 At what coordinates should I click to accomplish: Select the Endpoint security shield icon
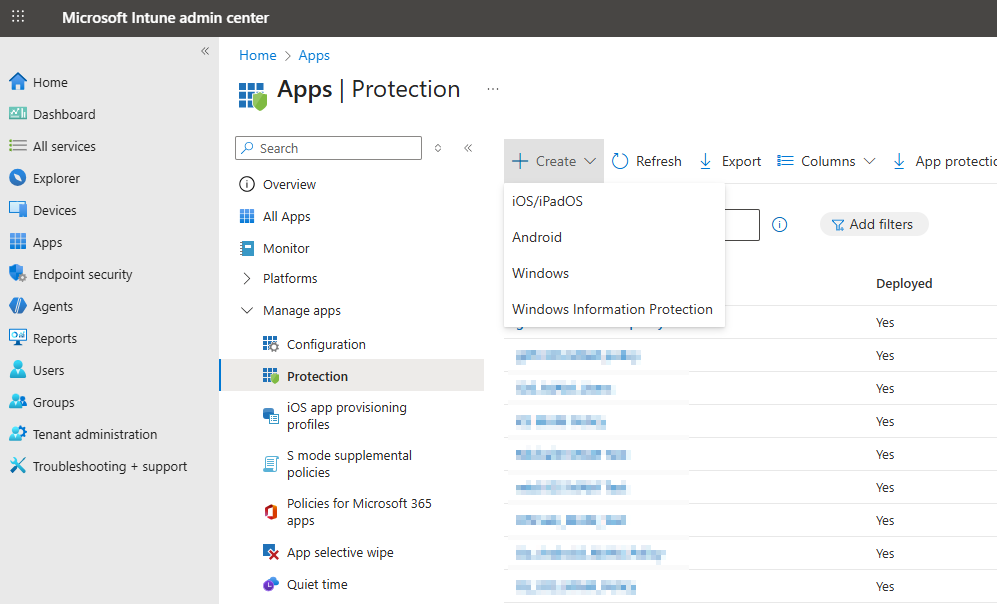16,274
